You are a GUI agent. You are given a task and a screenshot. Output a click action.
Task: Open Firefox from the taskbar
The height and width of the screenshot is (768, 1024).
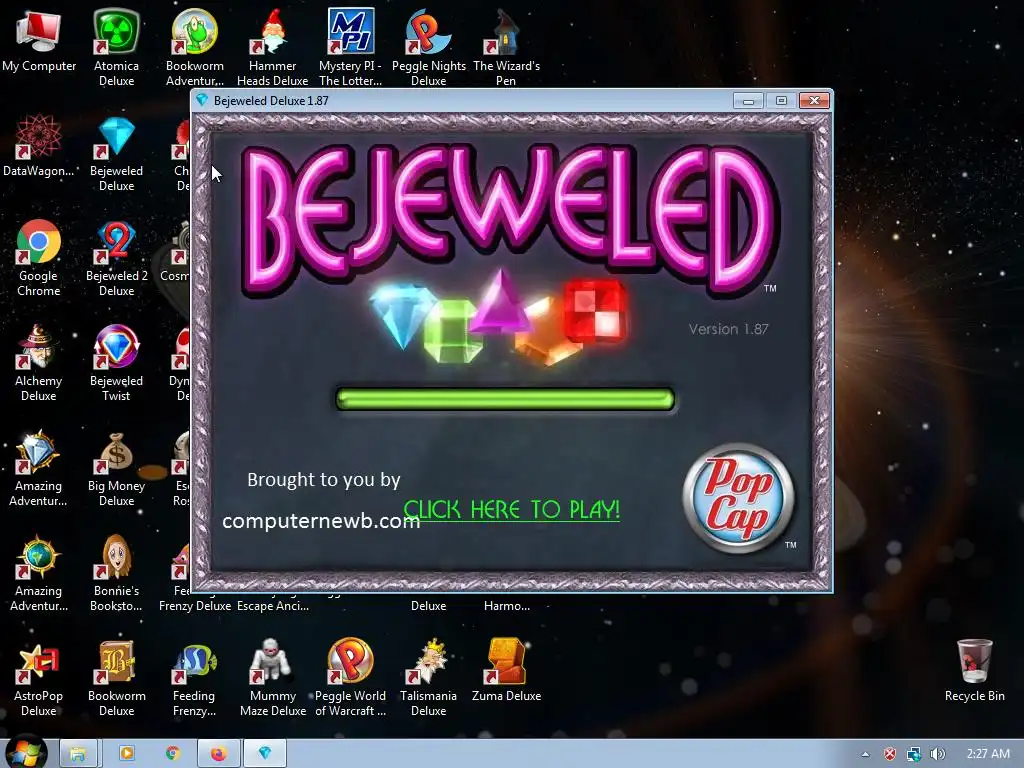coord(218,754)
